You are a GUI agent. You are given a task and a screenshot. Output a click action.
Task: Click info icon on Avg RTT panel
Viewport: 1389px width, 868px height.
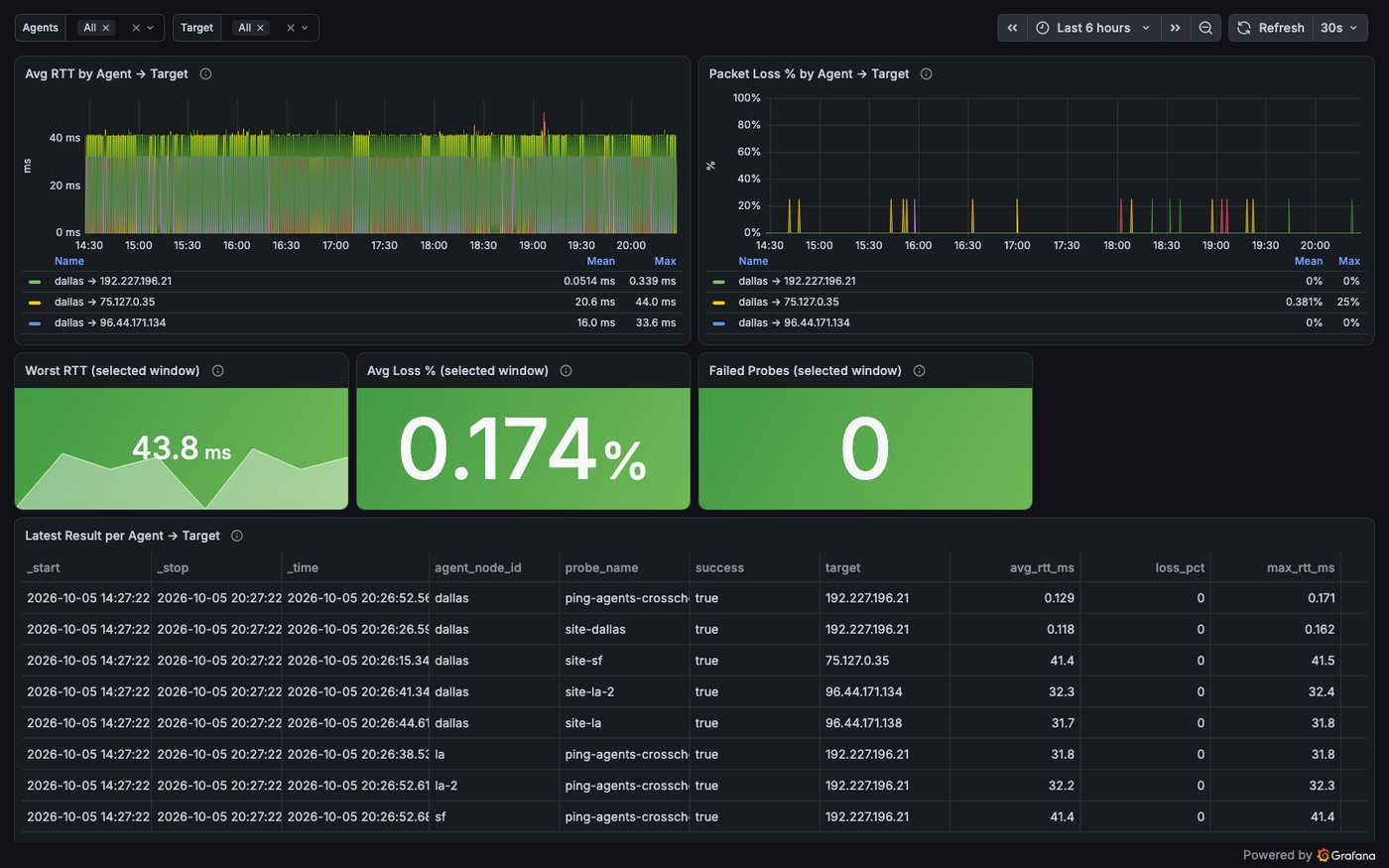point(205,73)
